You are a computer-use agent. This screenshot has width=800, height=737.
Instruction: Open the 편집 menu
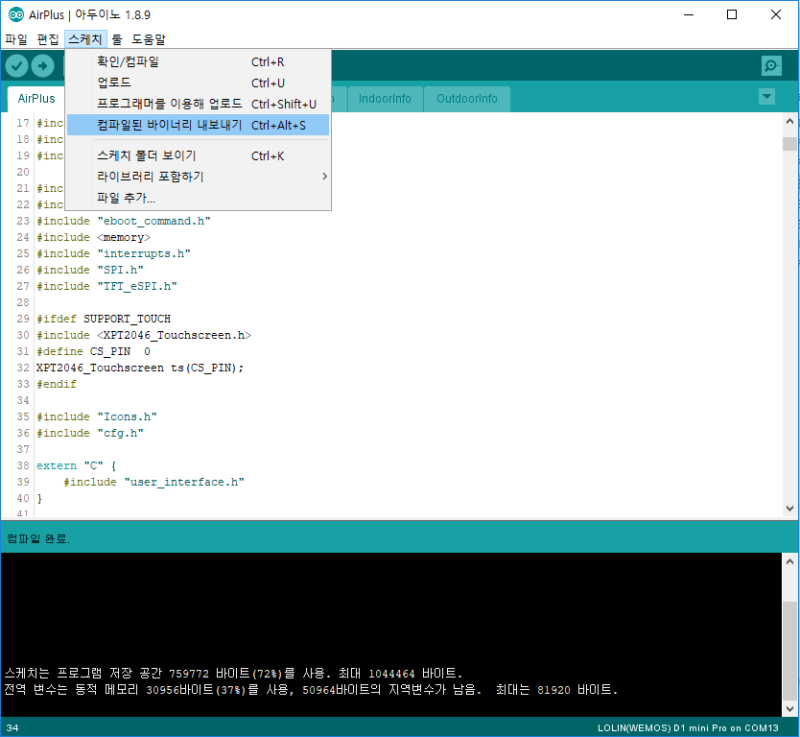click(x=46, y=38)
